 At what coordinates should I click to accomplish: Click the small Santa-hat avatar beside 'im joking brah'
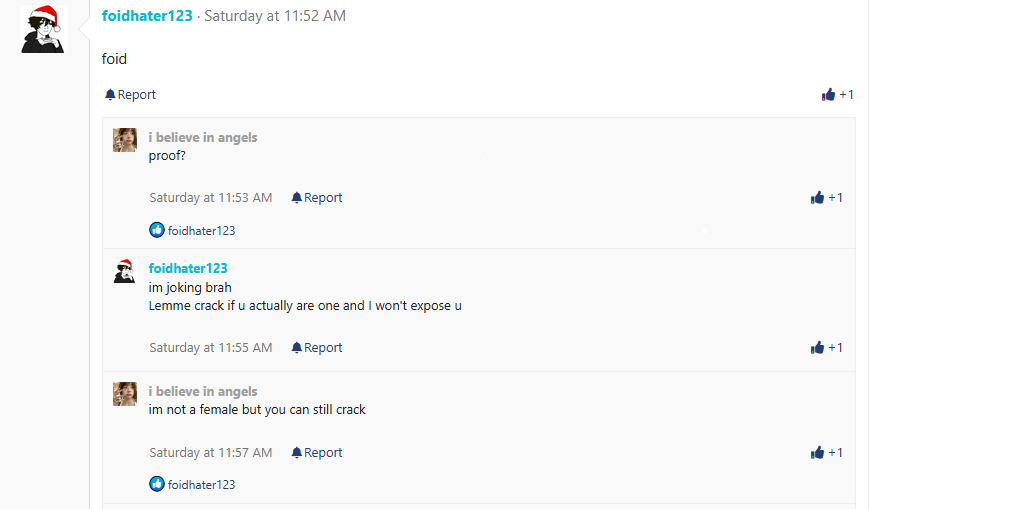[125, 271]
